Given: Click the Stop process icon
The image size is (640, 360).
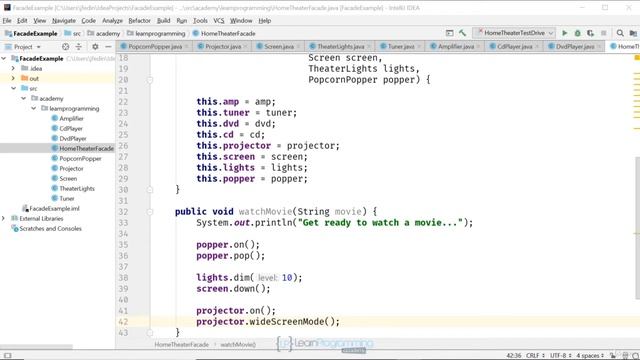Looking at the screenshot, I should (x=603, y=33).
